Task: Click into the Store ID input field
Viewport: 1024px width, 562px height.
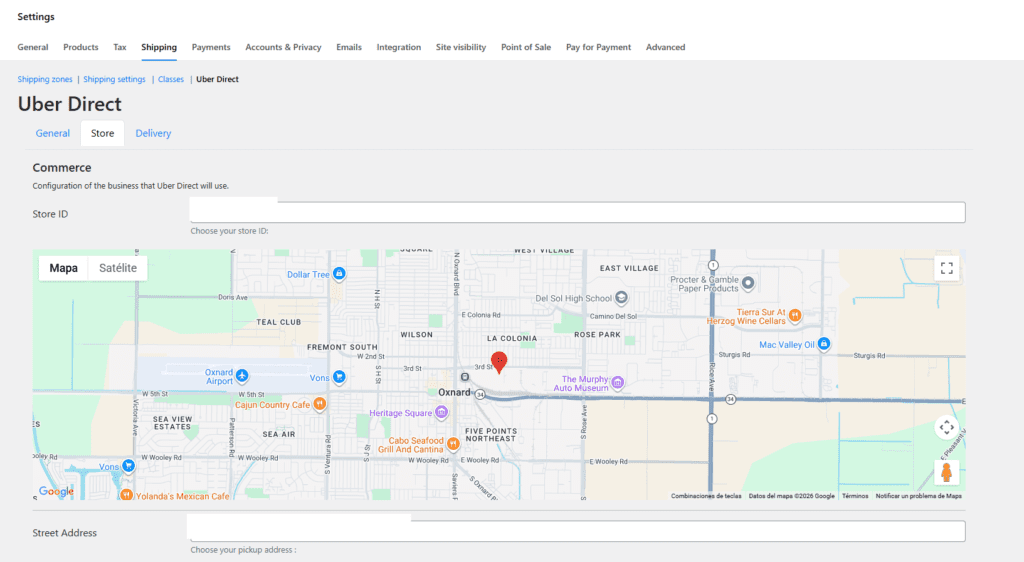Action: [577, 211]
